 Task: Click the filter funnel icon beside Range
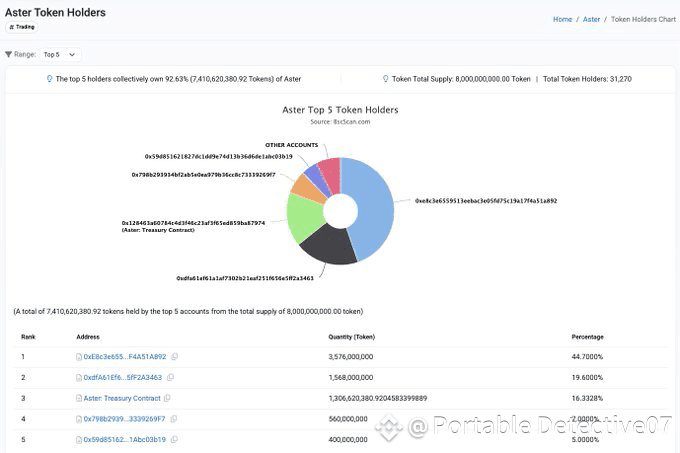click(x=8, y=54)
